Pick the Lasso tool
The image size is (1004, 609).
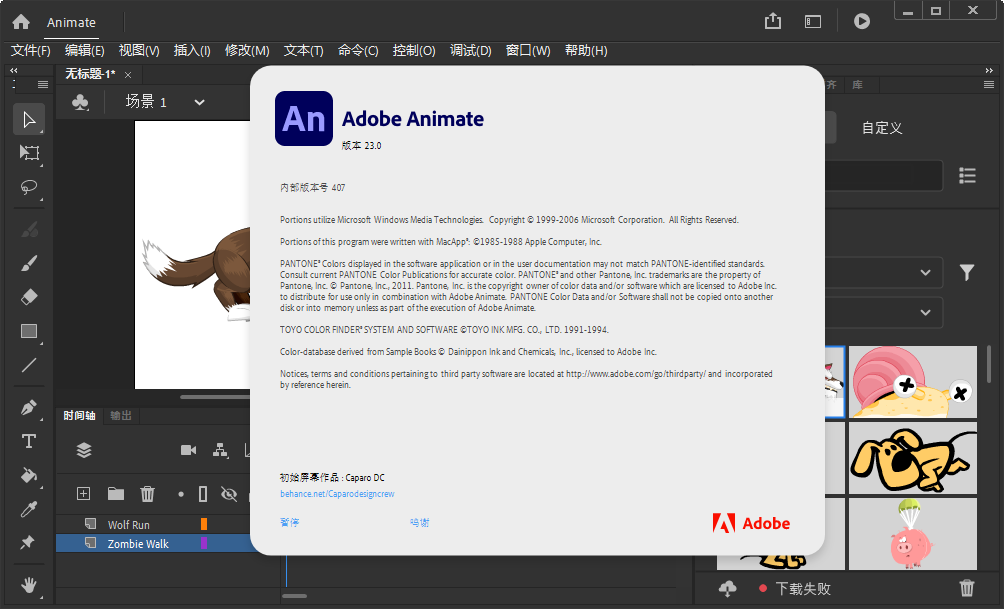pyautogui.click(x=28, y=188)
